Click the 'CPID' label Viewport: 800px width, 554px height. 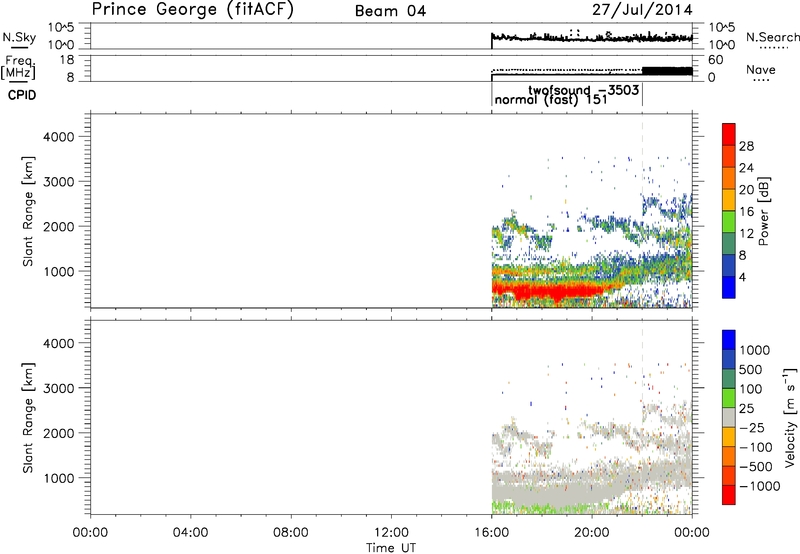point(22,95)
